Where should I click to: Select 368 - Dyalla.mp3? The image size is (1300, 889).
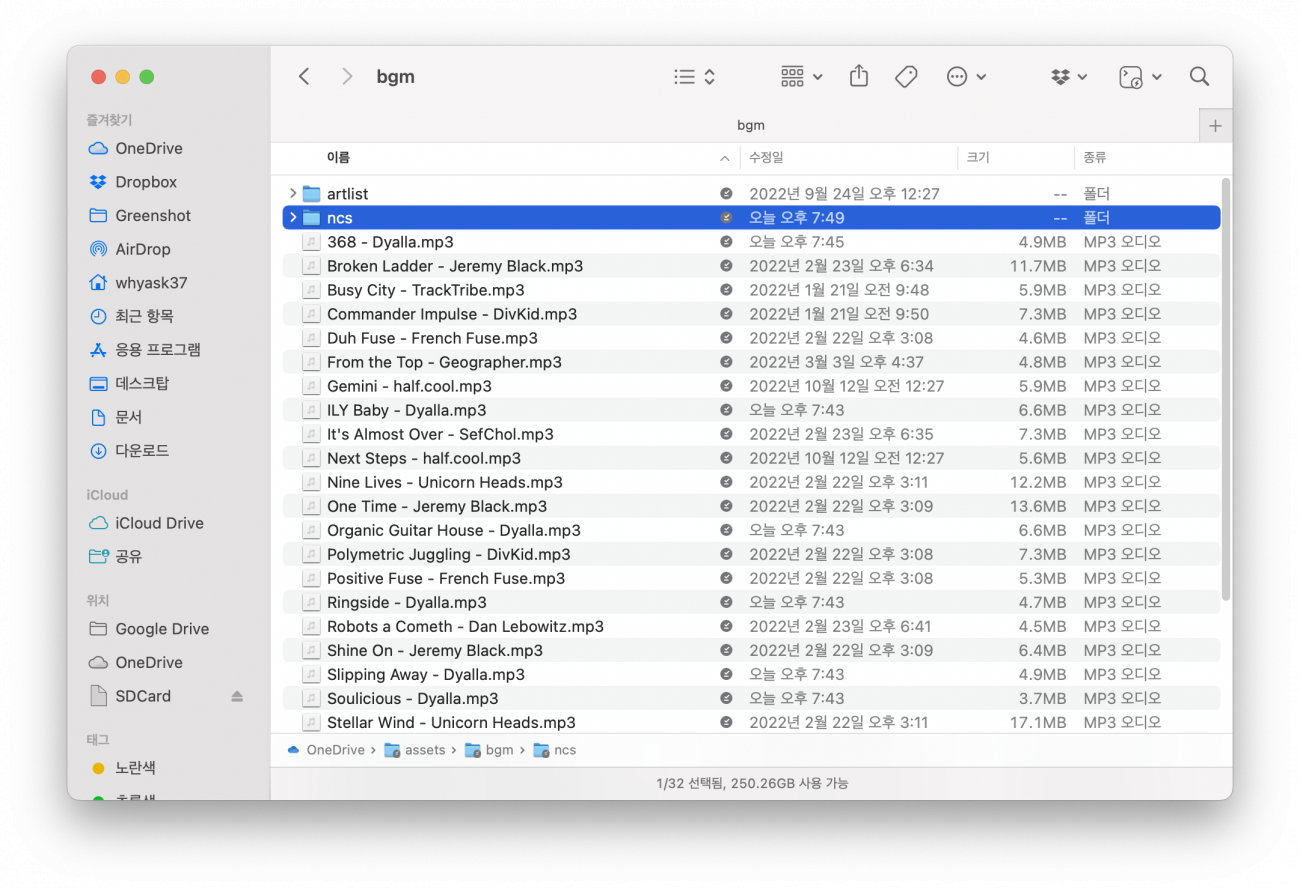751,242
